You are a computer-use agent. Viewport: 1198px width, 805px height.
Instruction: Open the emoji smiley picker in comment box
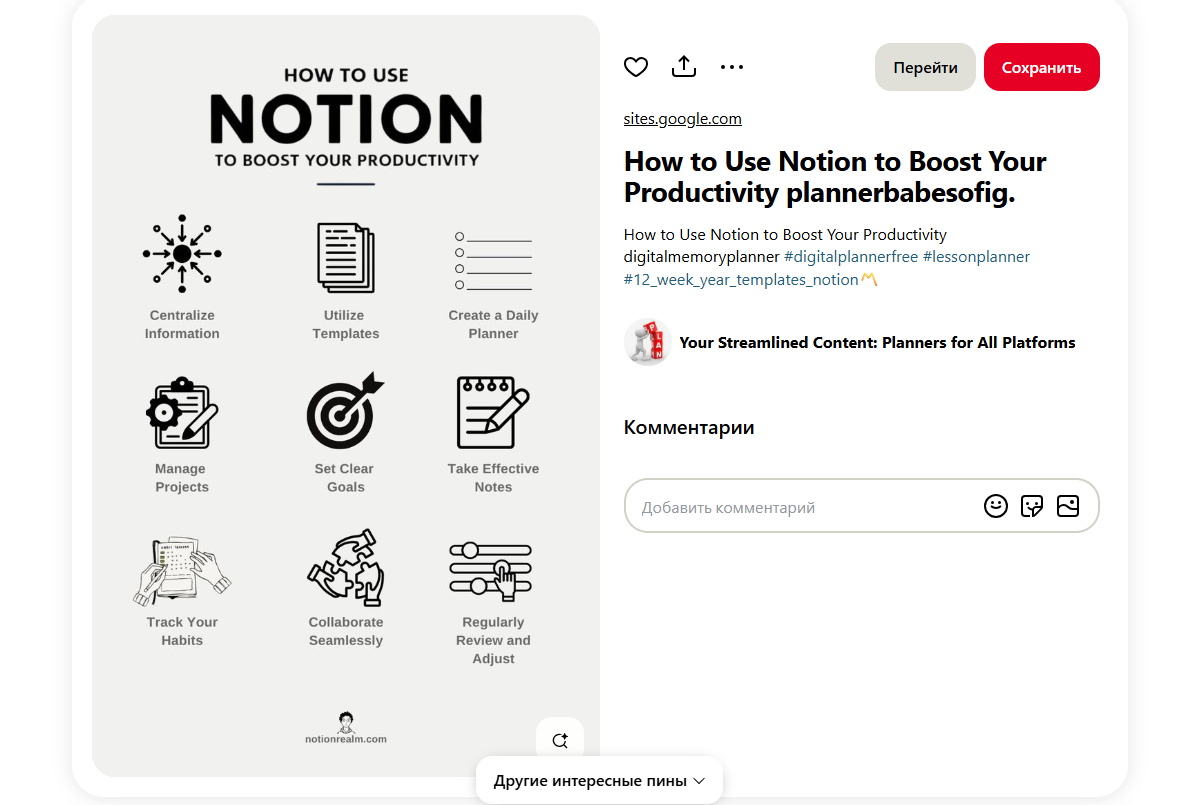pos(996,506)
